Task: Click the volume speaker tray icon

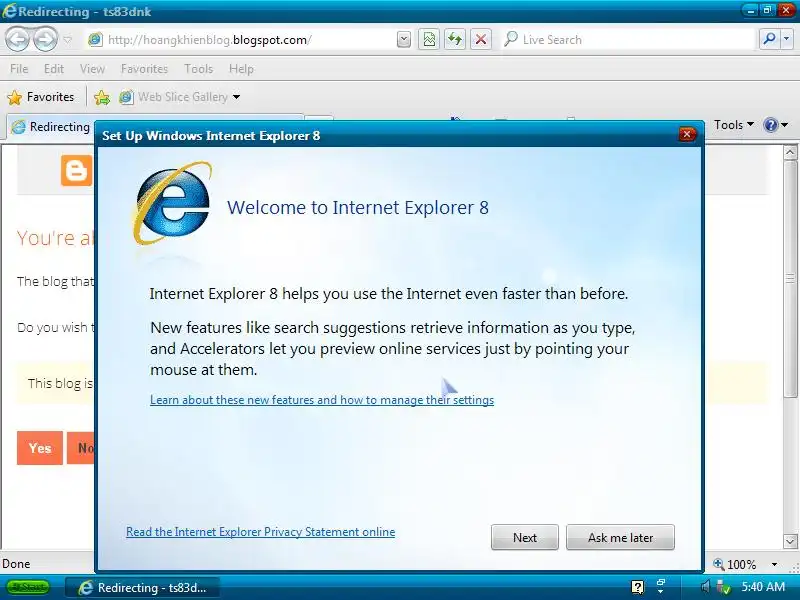Action: [706, 587]
